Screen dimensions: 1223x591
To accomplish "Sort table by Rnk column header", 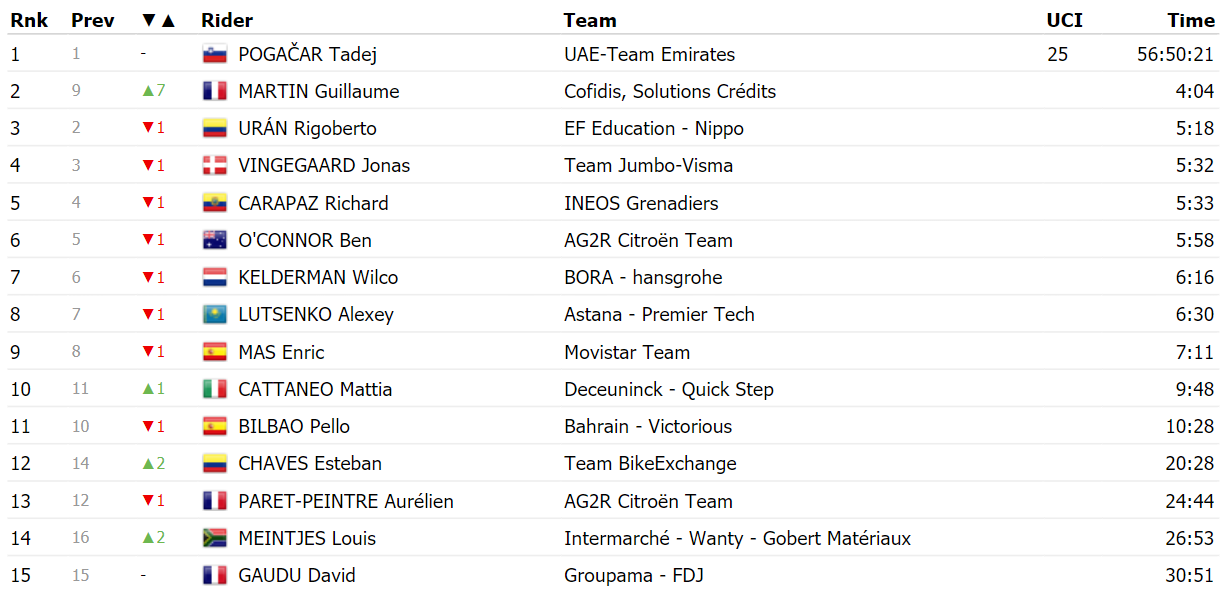I will (28, 20).
